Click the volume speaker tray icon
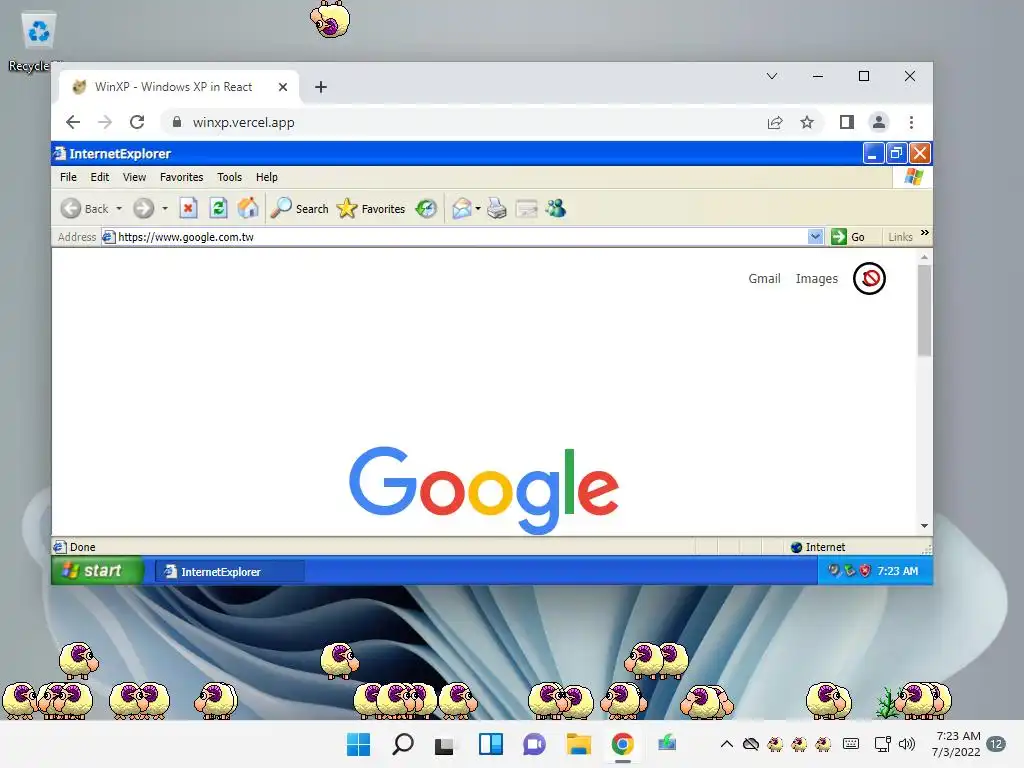 [906, 744]
